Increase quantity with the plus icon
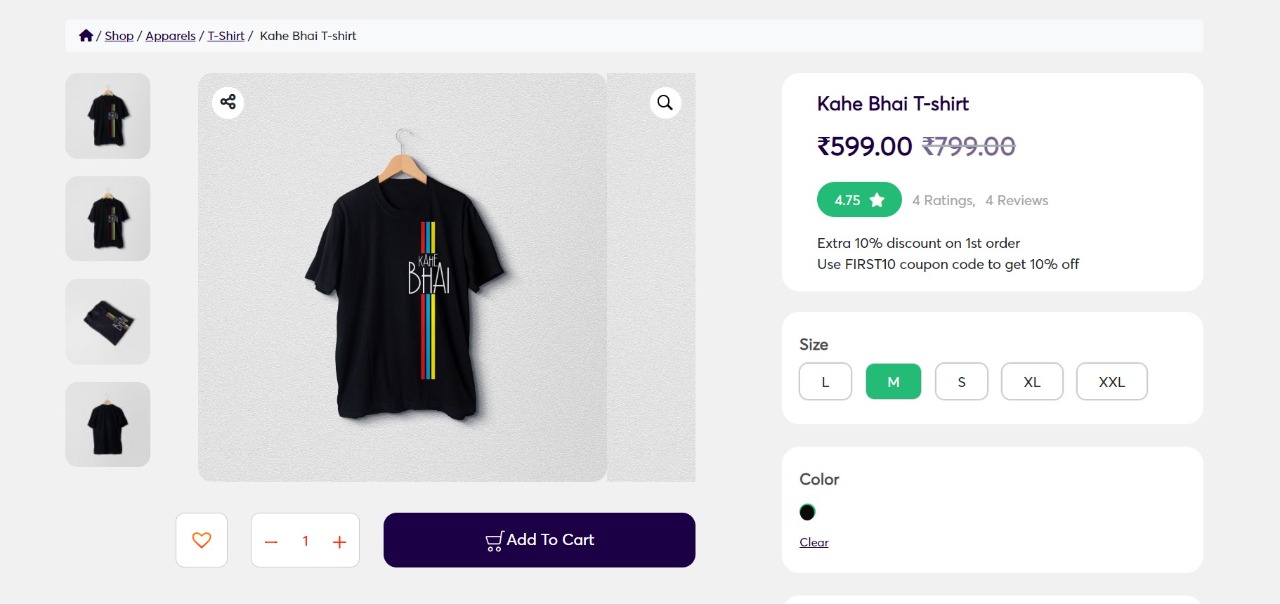This screenshot has height=604, width=1280. (x=339, y=541)
